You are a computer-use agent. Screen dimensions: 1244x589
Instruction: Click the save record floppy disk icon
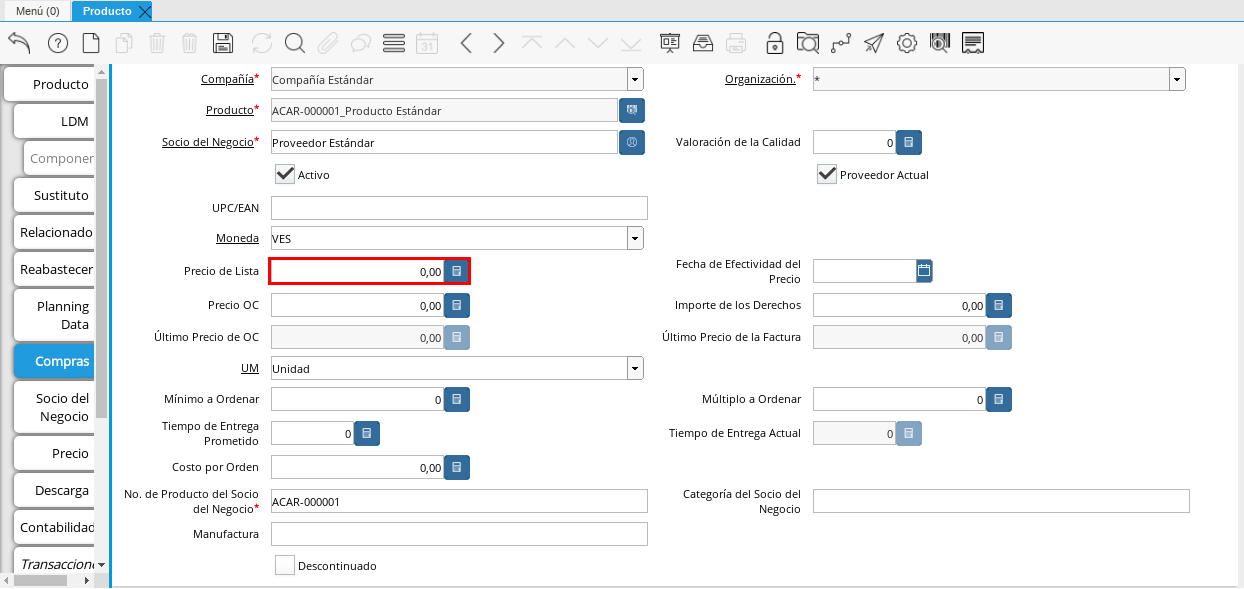[223, 43]
